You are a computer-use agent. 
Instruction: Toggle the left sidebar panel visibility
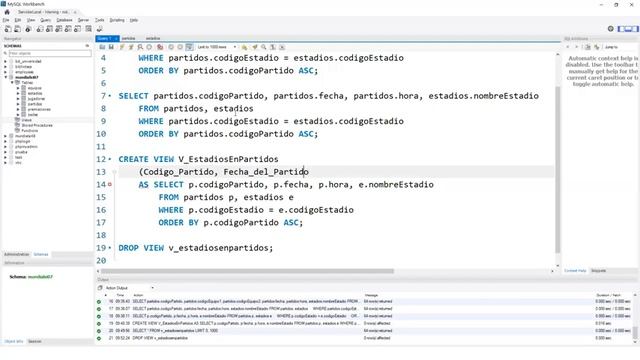pos(621,29)
